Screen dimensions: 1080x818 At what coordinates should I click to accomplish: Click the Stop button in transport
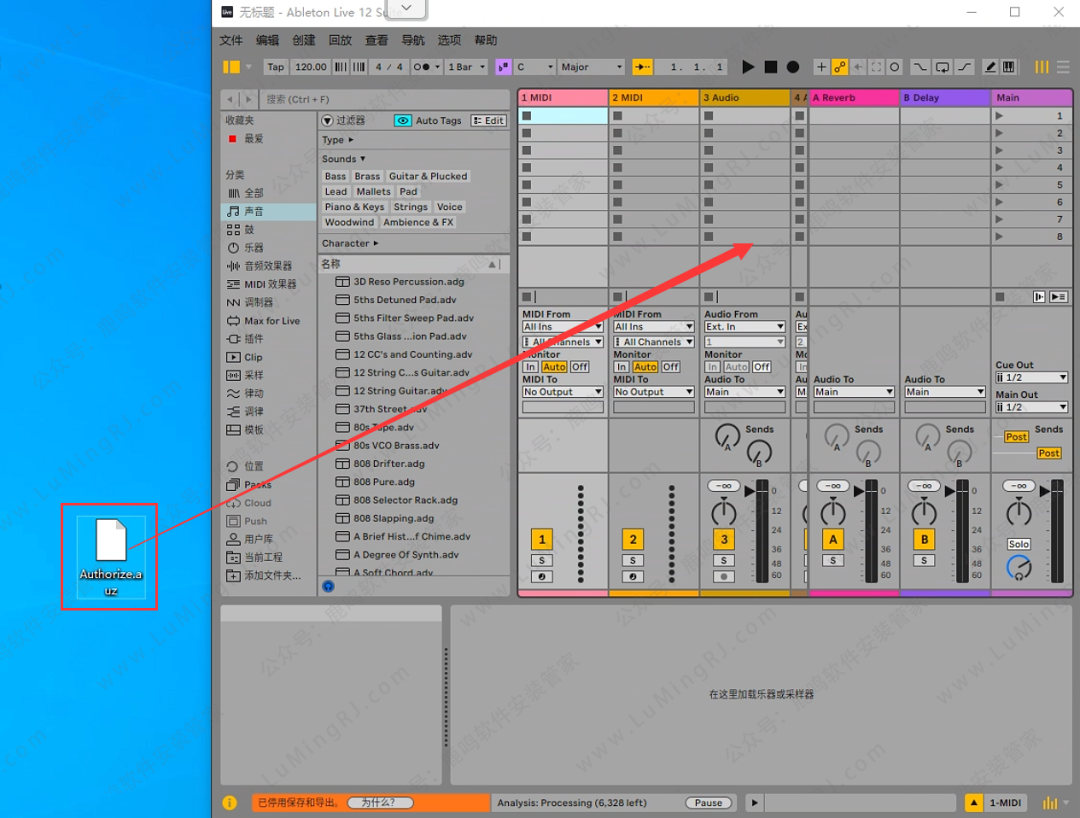coord(771,67)
